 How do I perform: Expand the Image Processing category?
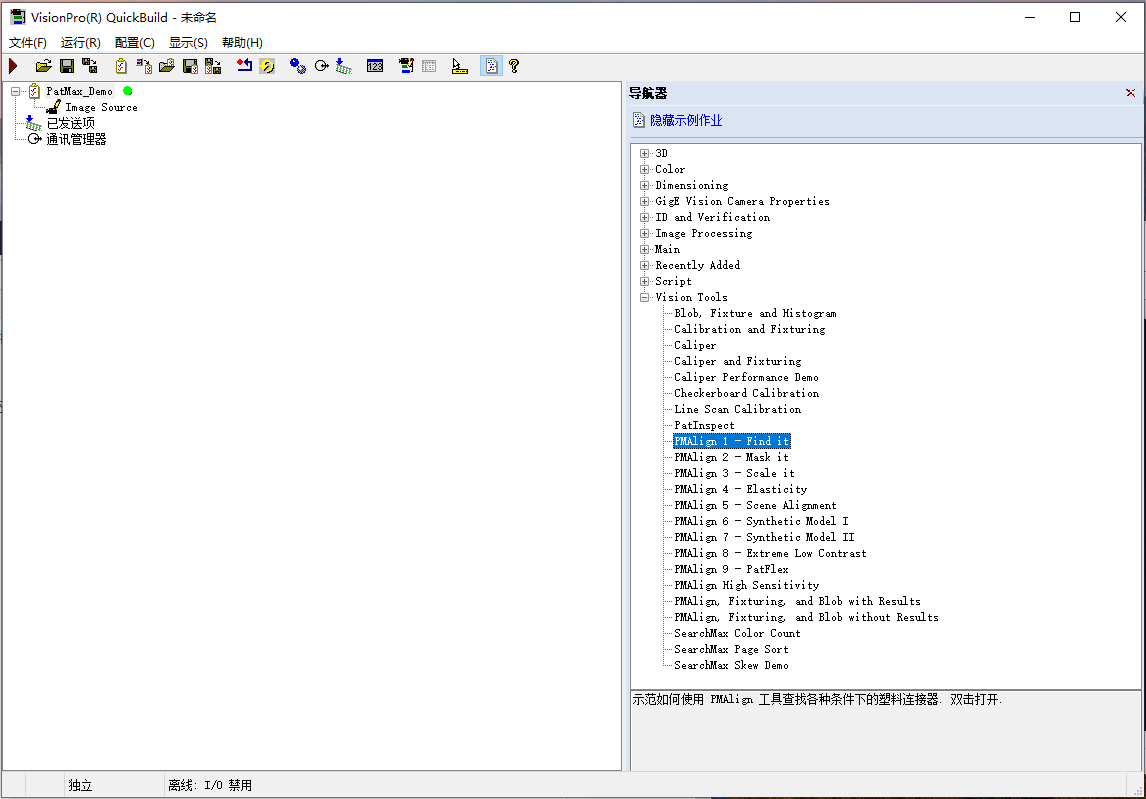[643, 233]
